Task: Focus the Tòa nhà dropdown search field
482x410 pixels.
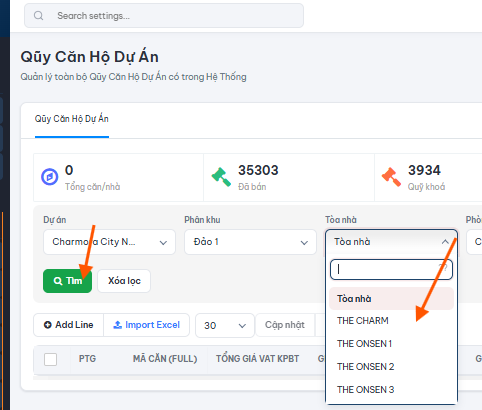Action: 391,269
